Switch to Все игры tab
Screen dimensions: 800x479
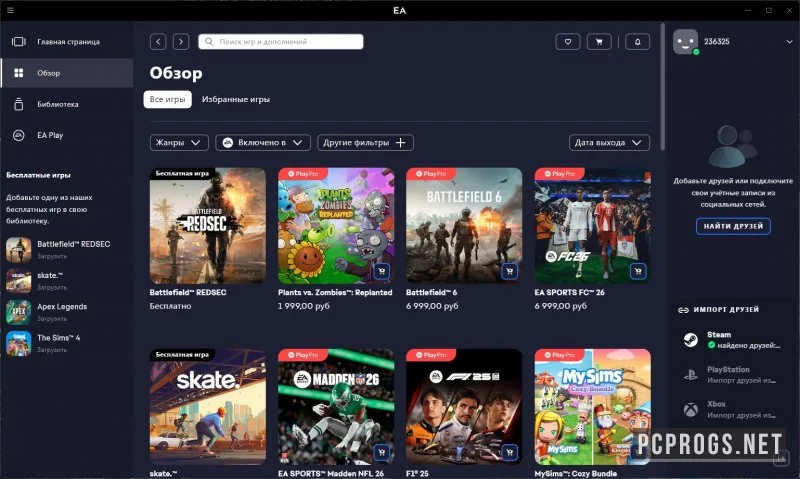click(x=167, y=99)
